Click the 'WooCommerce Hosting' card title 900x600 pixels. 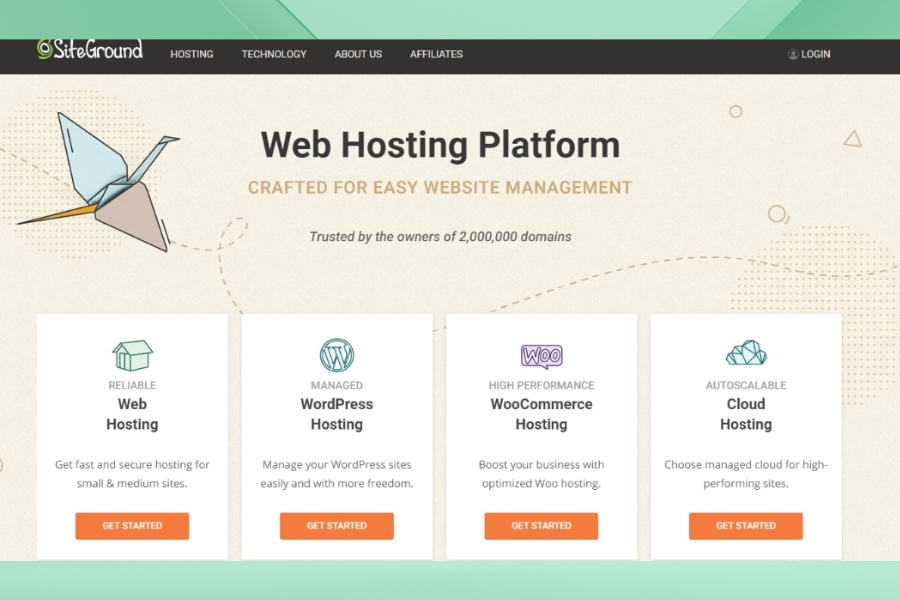[541, 414]
